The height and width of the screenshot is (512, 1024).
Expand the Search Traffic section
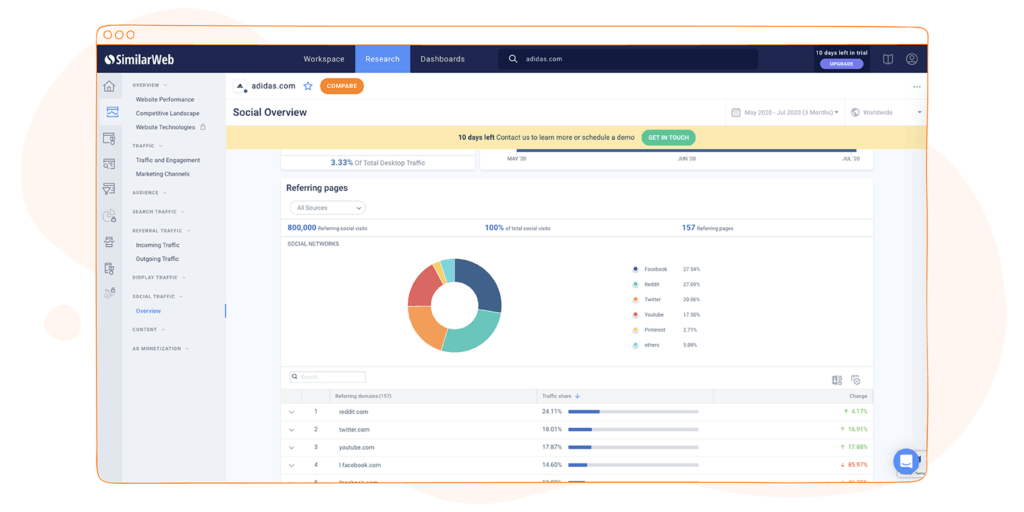coord(158,212)
